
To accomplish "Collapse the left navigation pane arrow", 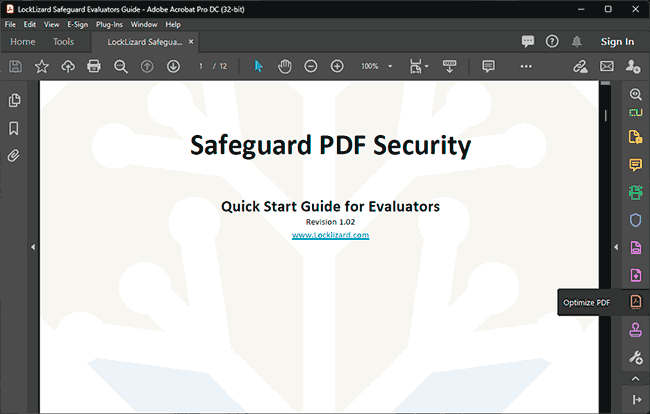I will 33,247.
